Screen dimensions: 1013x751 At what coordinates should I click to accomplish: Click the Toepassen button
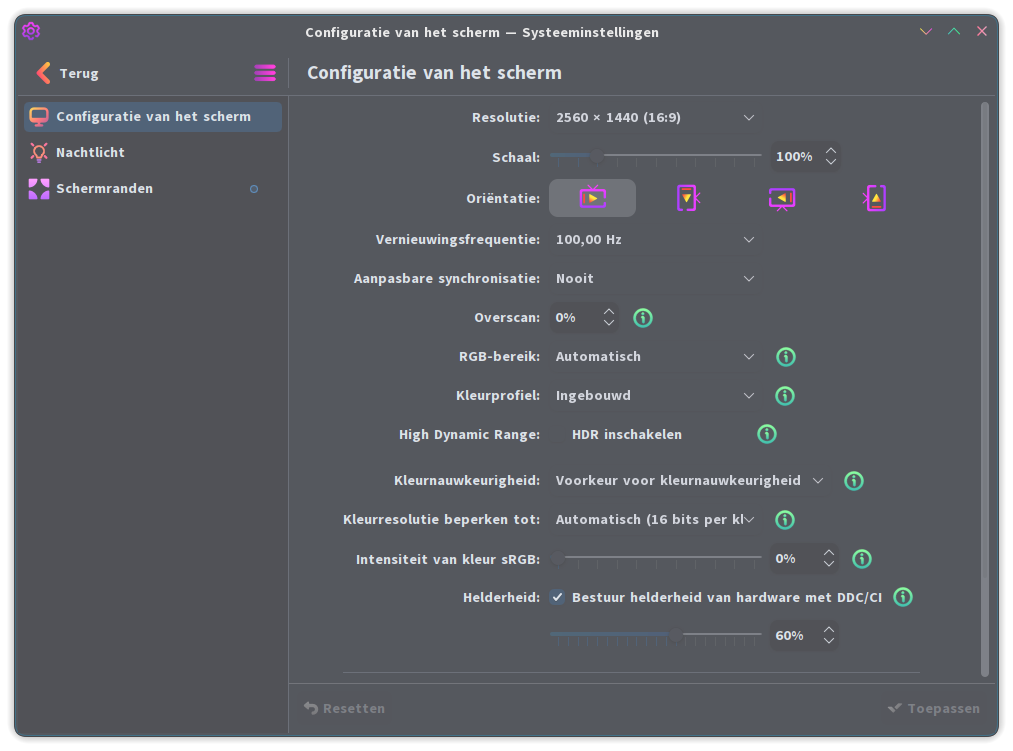934,708
